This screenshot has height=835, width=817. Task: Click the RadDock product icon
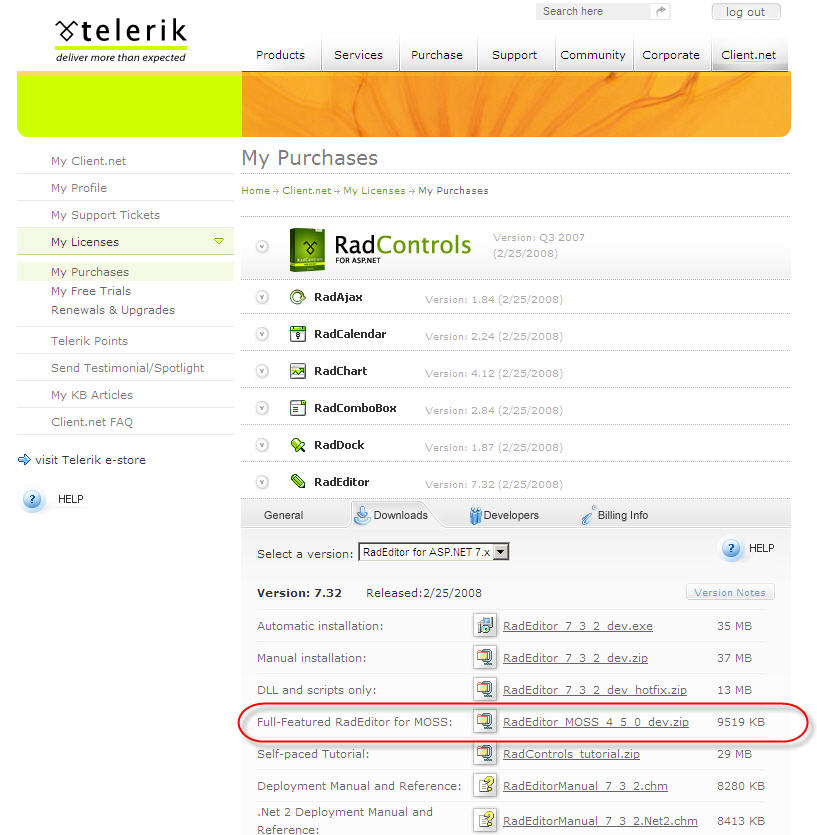click(298, 445)
